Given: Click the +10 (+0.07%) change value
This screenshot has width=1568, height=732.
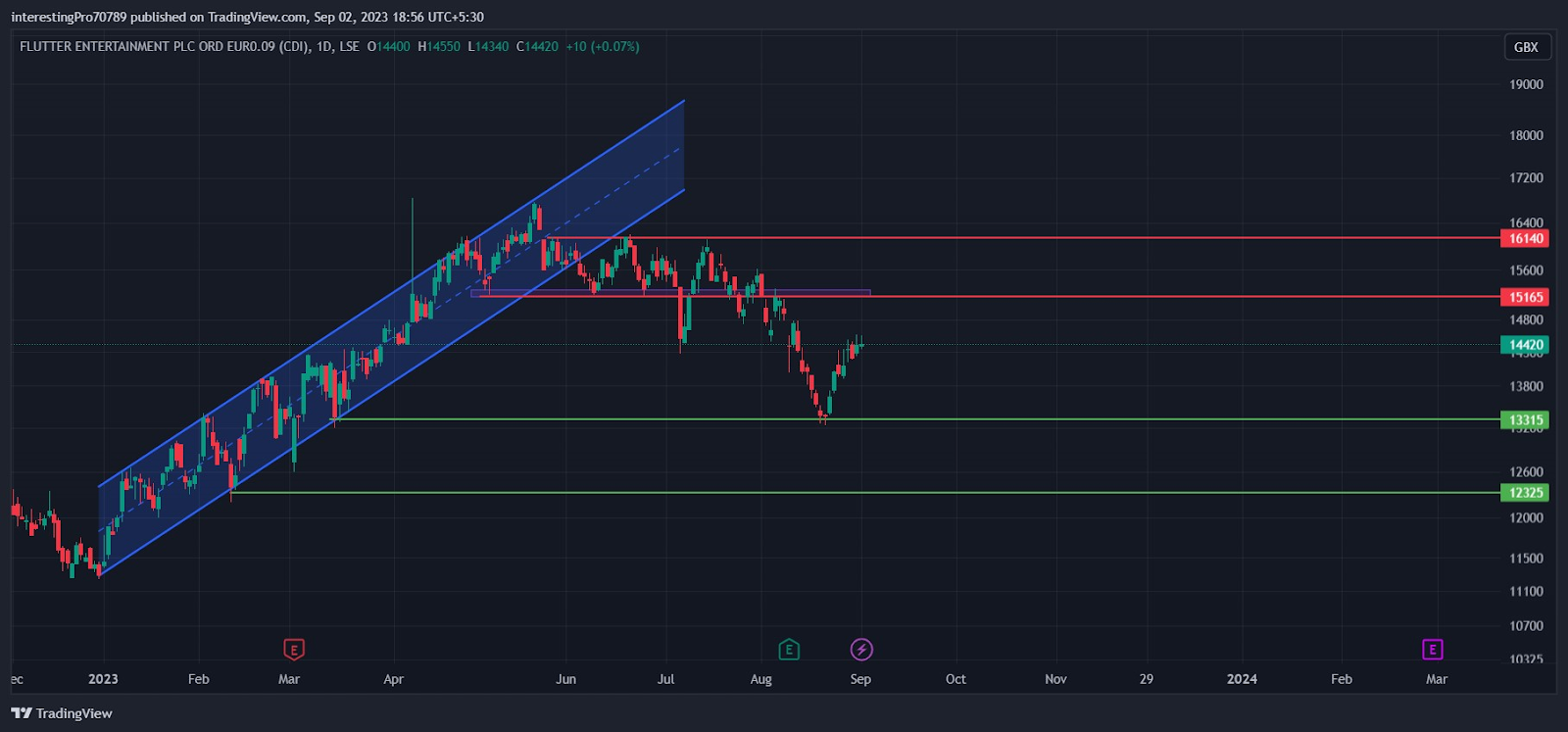Looking at the screenshot, I should point(603,47).
